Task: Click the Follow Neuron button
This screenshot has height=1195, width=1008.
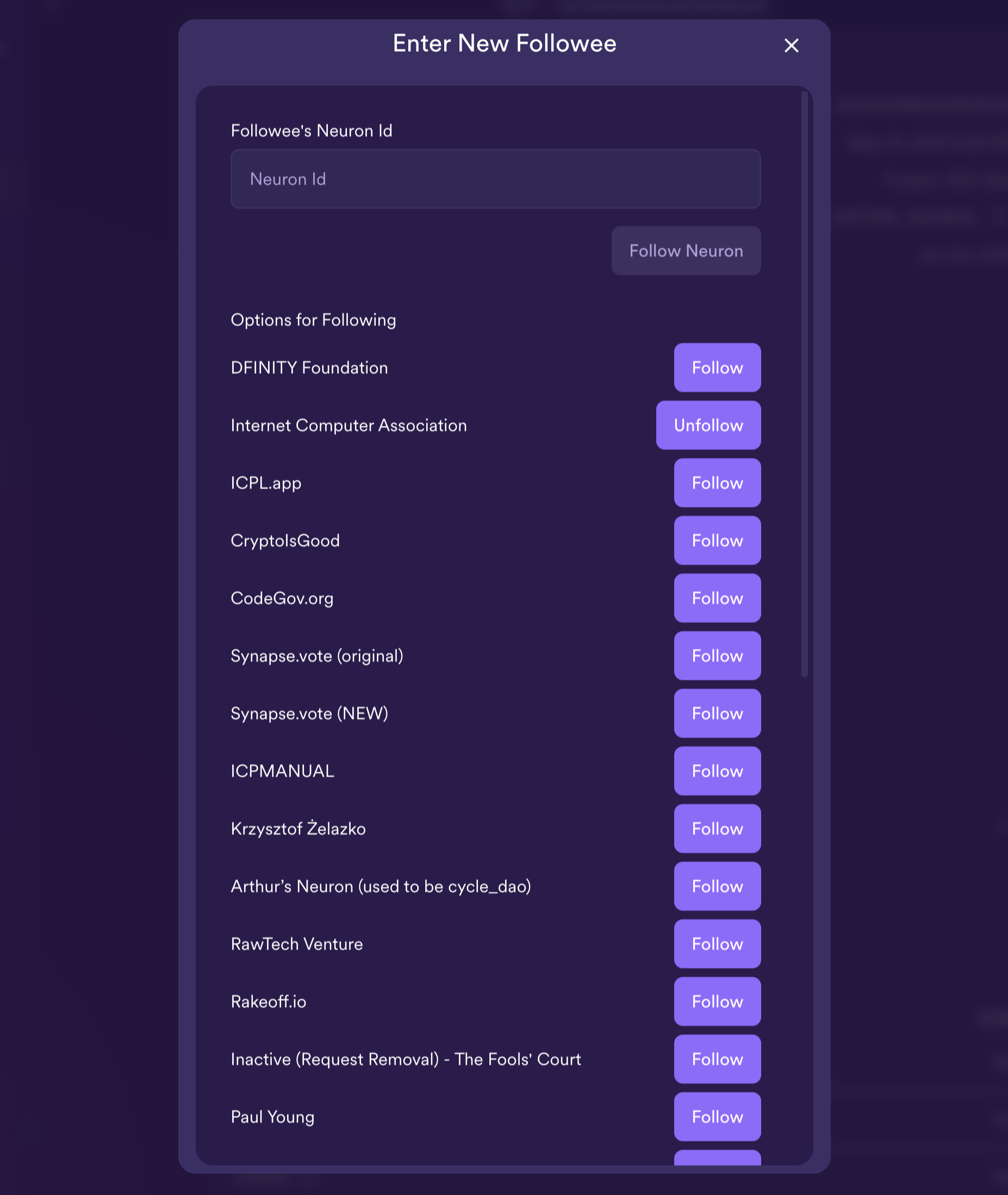Action: (686, 250)
